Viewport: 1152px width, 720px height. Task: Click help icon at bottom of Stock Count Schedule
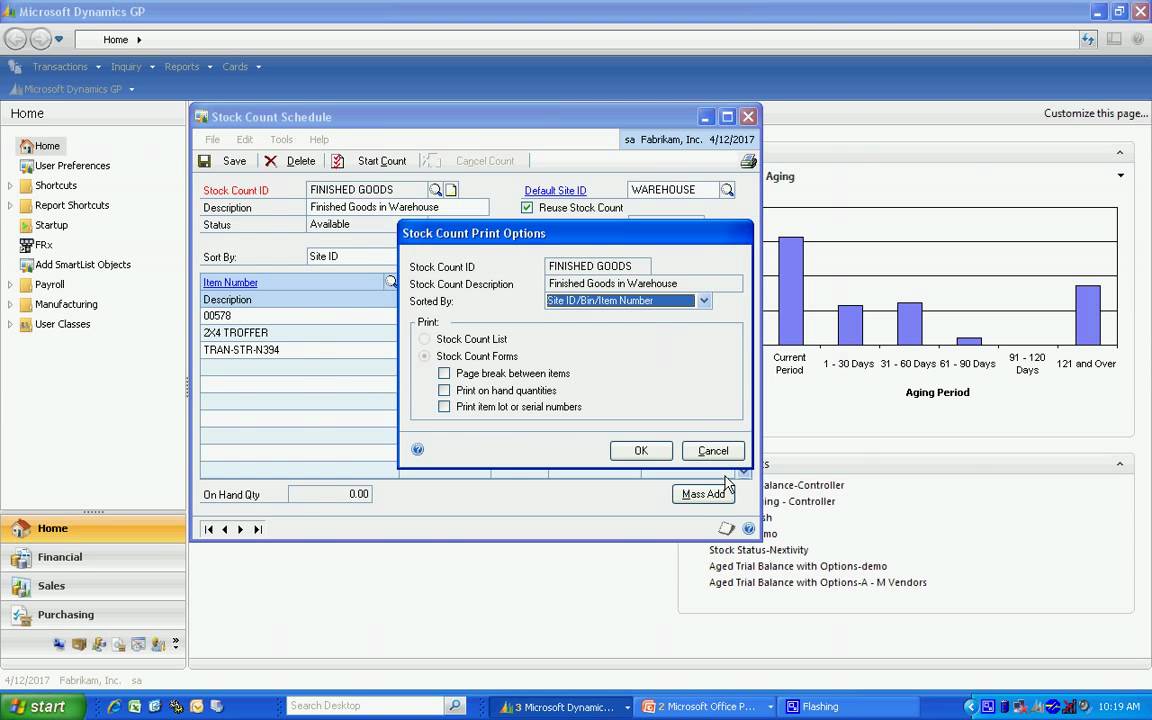749,528
